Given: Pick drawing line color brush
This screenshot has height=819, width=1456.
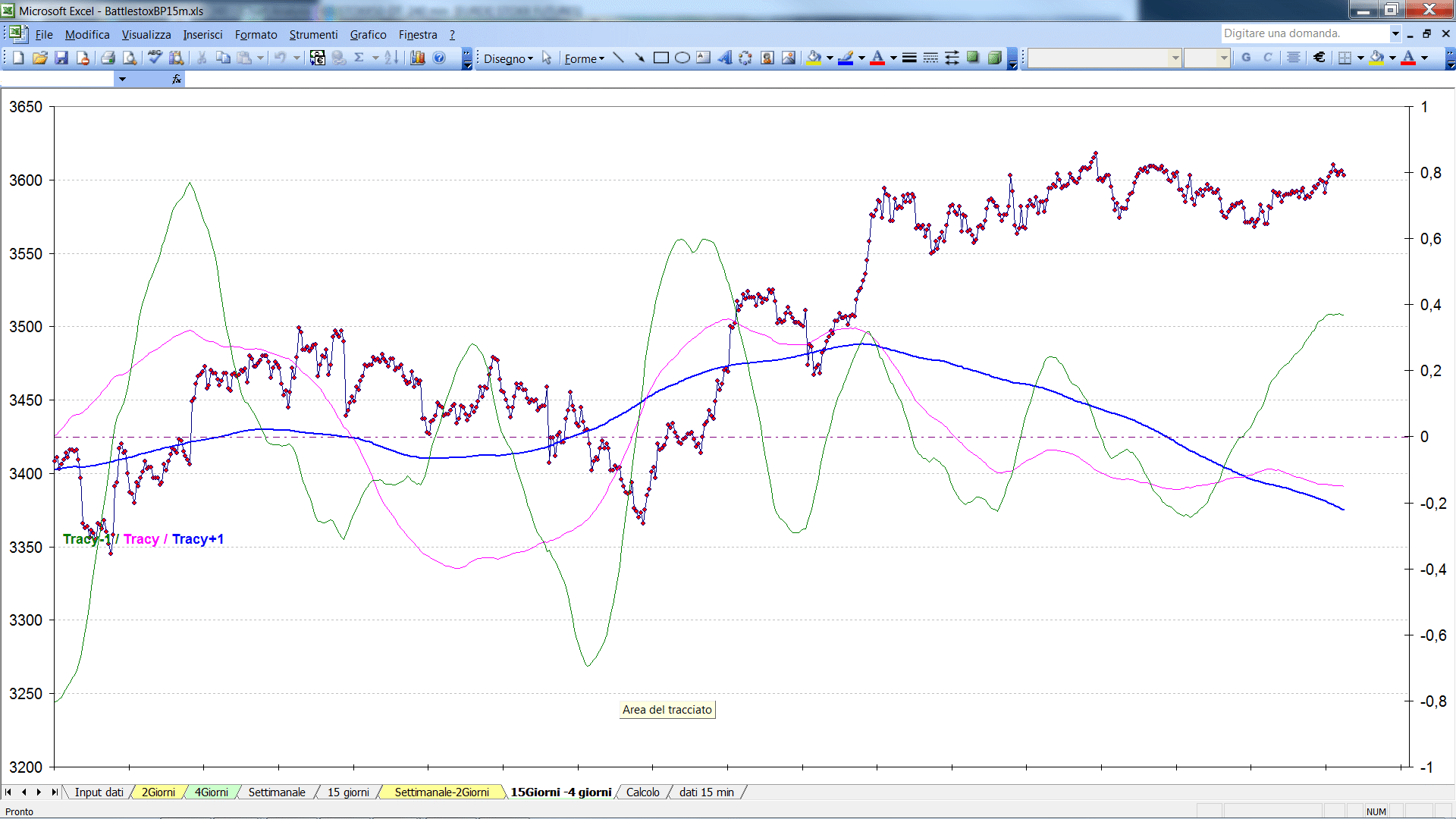Looking at the screenshot, I should (846, 58).
